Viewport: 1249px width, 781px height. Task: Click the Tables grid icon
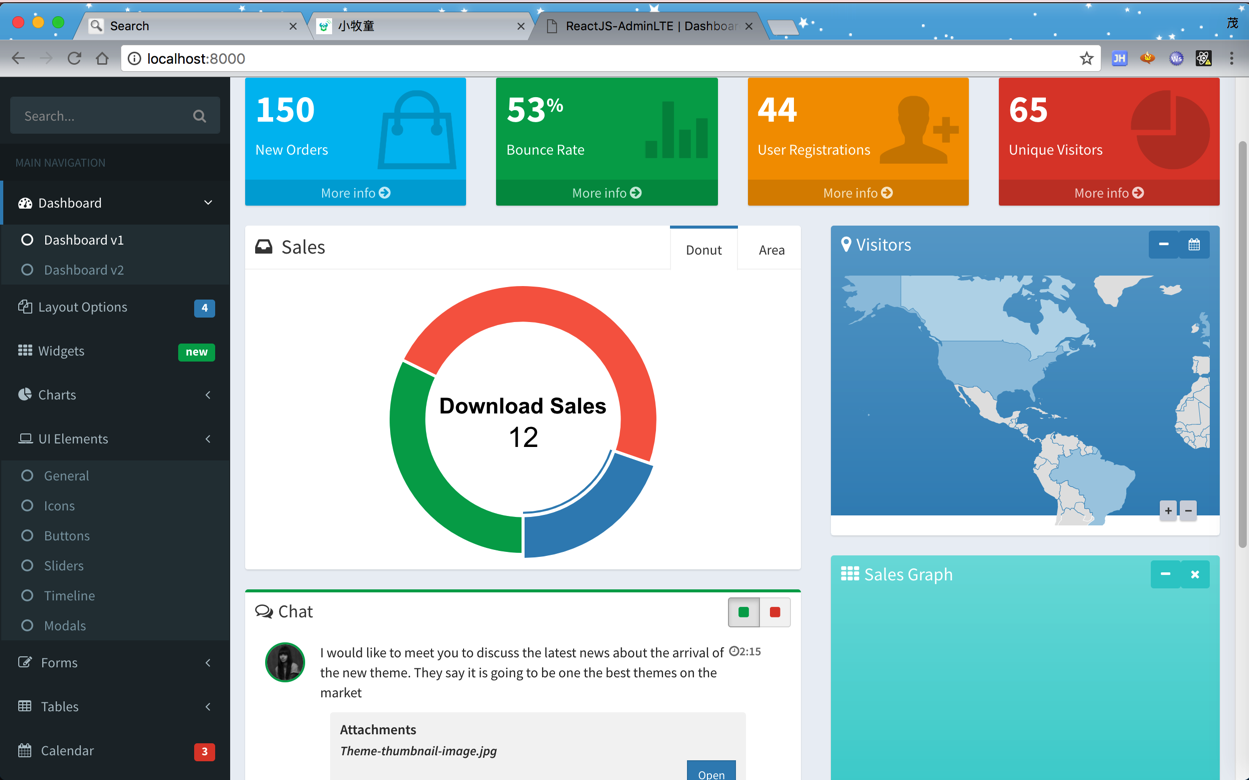(x=25, y=706)
